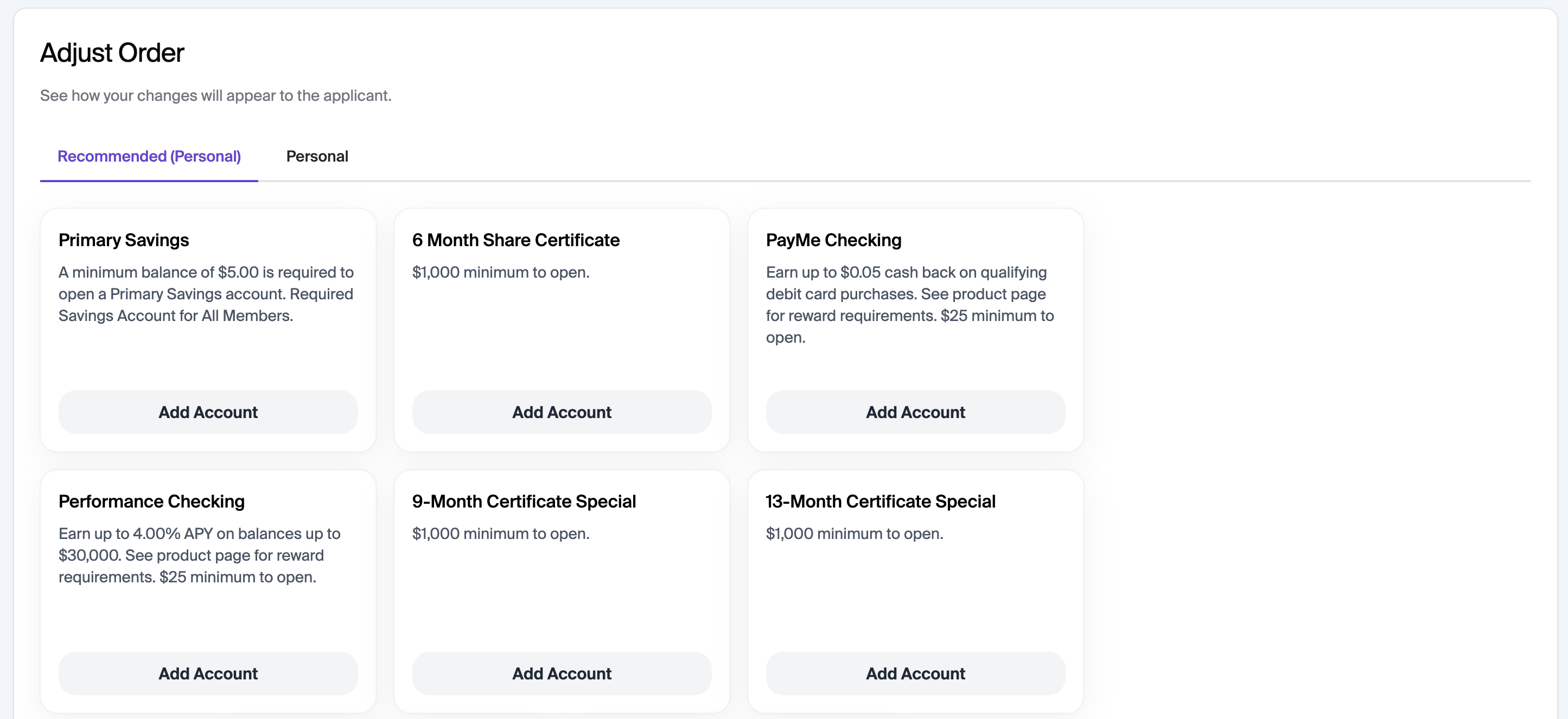The width and height of the screenshot is (1568, 719).
Task: Click the Performance Checking card title
Action: coord(151,501)
